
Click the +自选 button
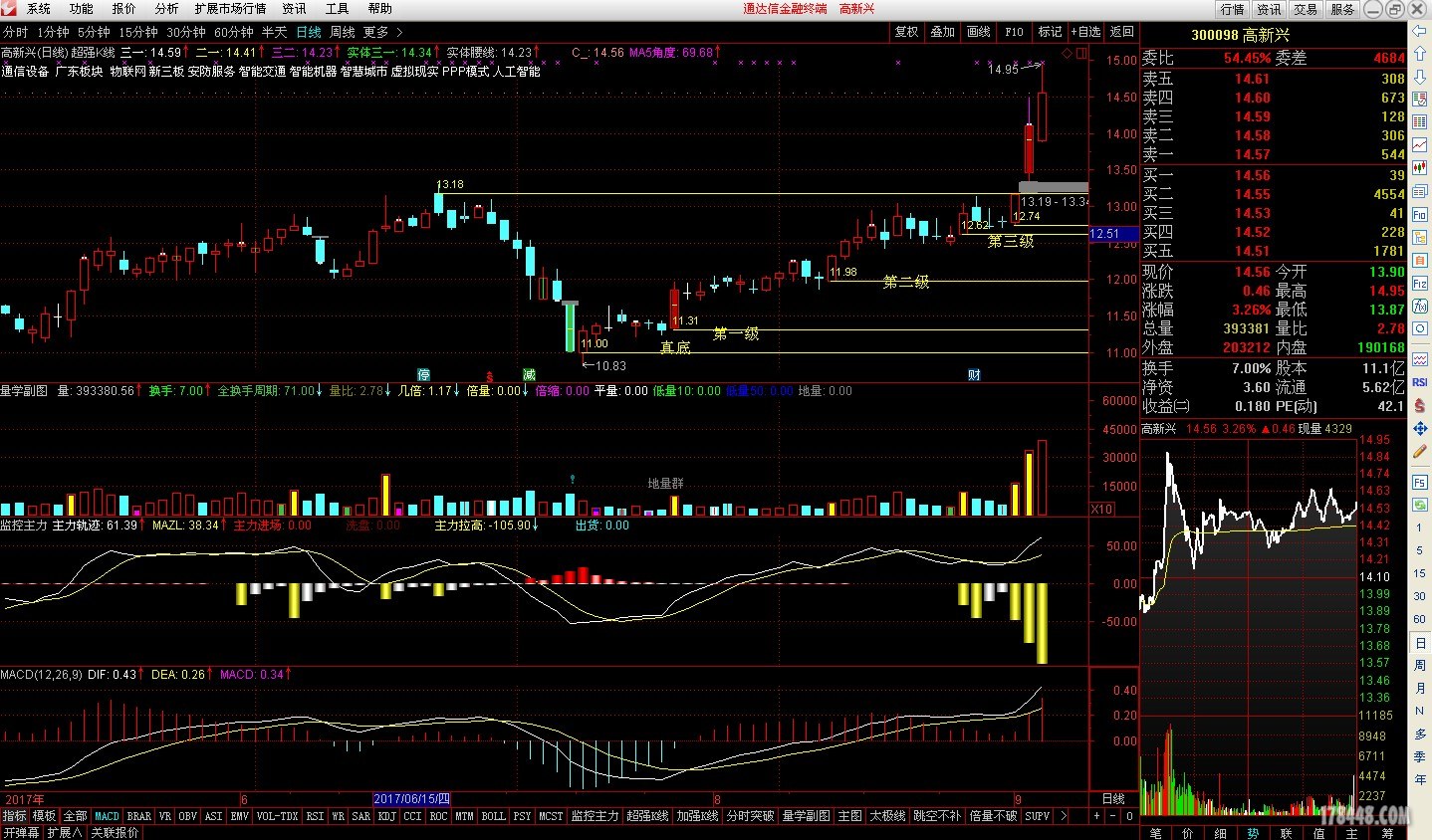(1086, 32)
